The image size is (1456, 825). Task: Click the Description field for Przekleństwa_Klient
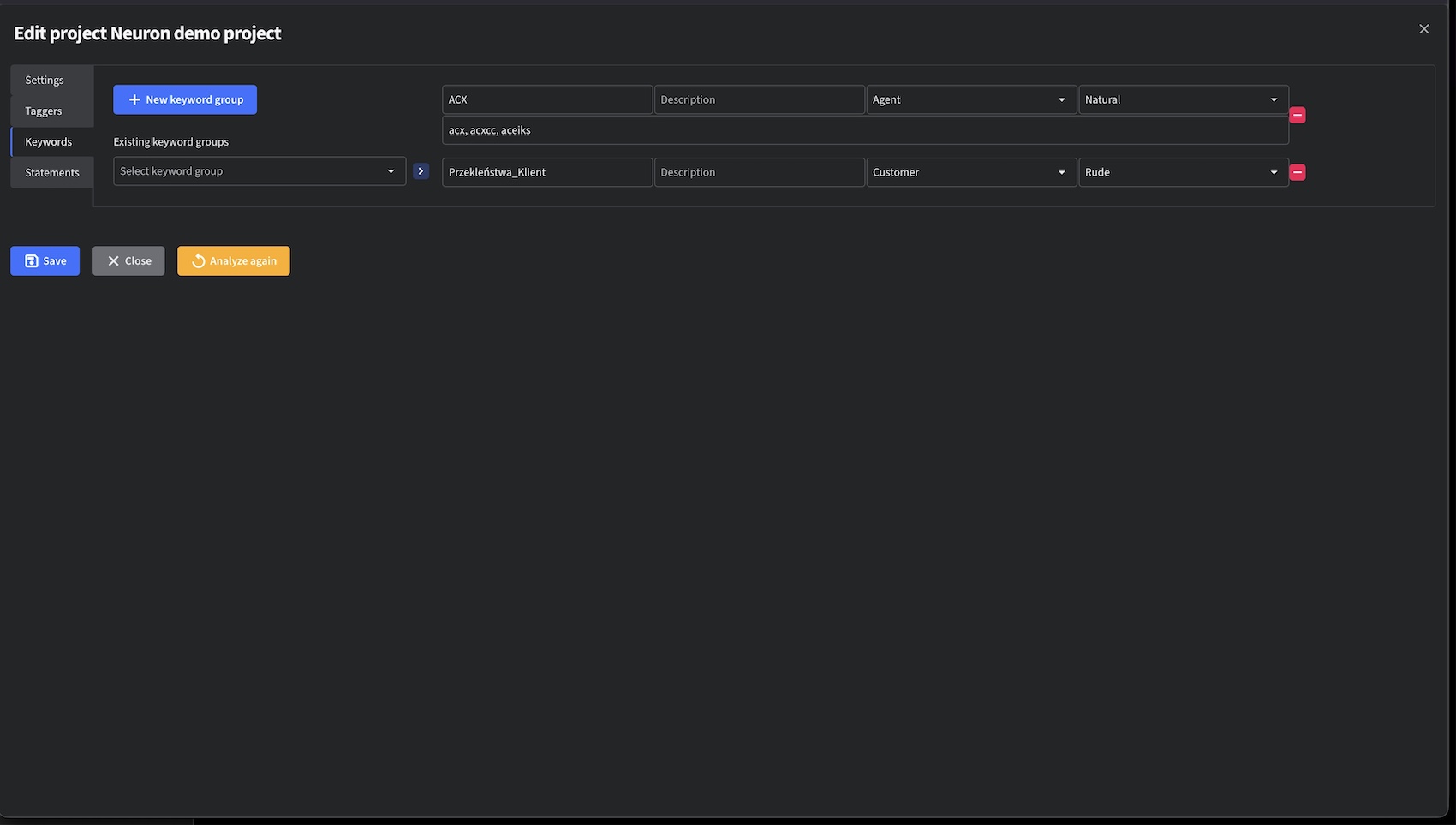click(759, 172)
